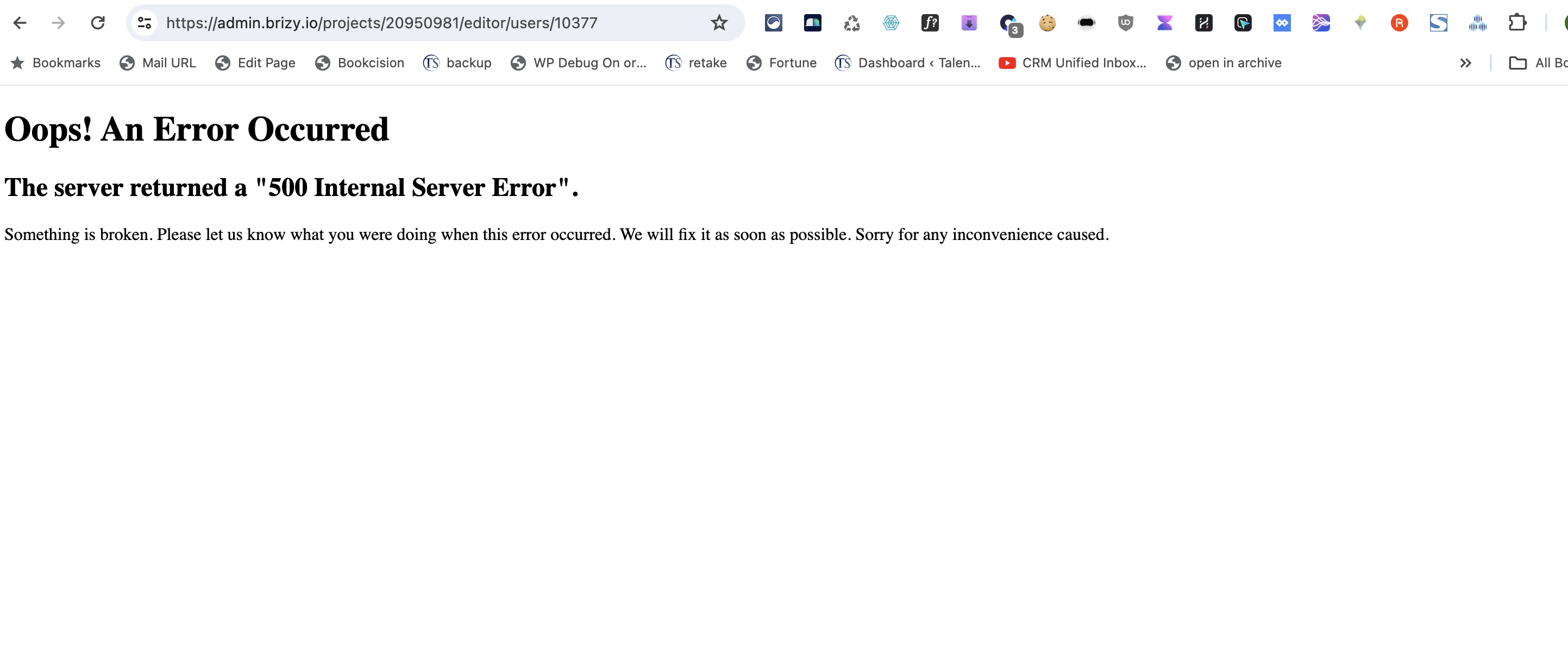This screenshot has height=645, width=1568.
Task: Open the recycle arrows extension
Action: (x=851, y=23)
